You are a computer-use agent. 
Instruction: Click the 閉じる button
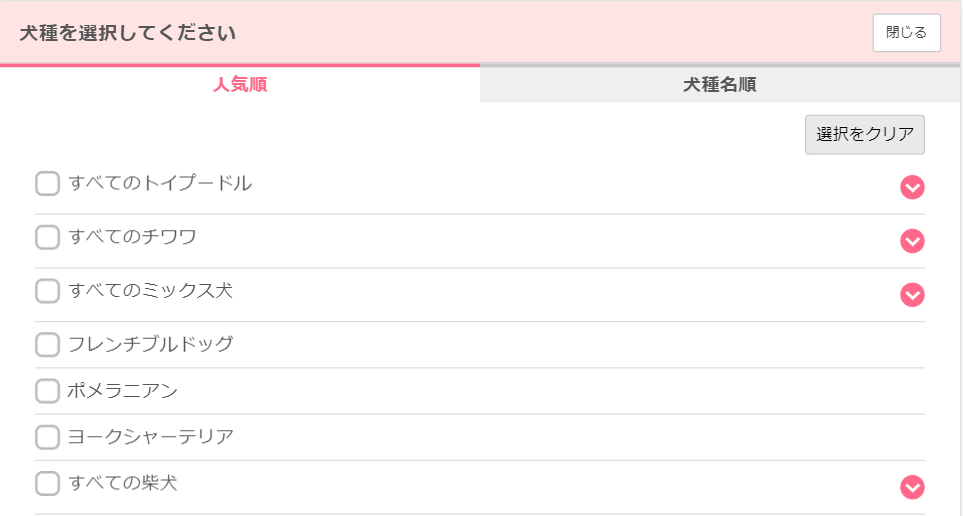click(x=906, y=33)
